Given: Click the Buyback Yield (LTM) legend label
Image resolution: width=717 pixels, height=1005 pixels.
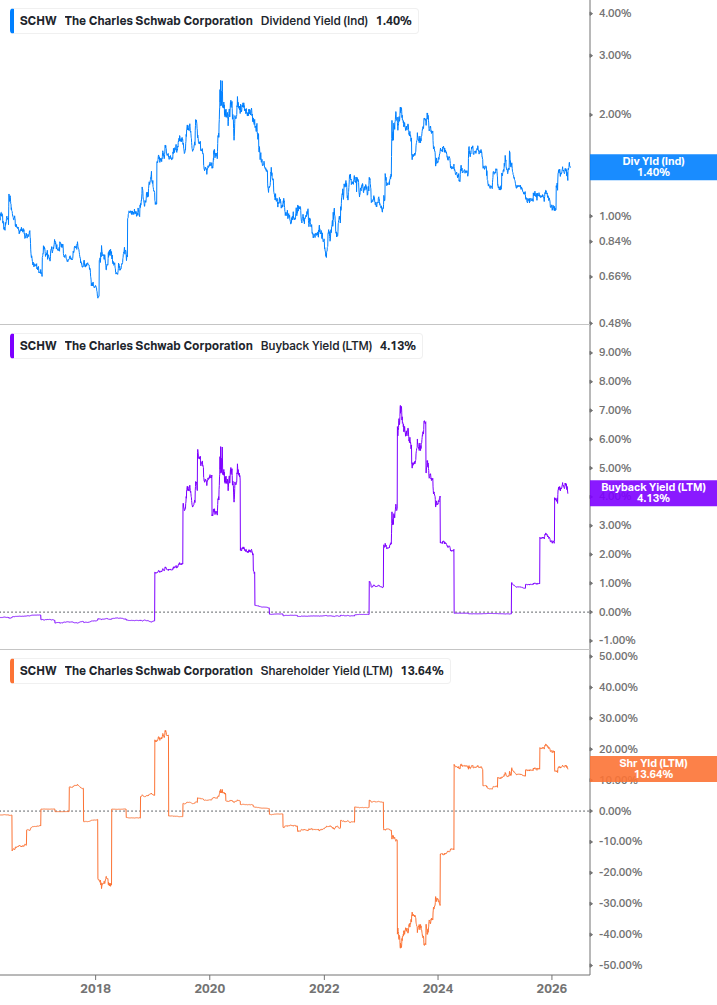Looking at the screenshot, I should [x=317, y=346].
